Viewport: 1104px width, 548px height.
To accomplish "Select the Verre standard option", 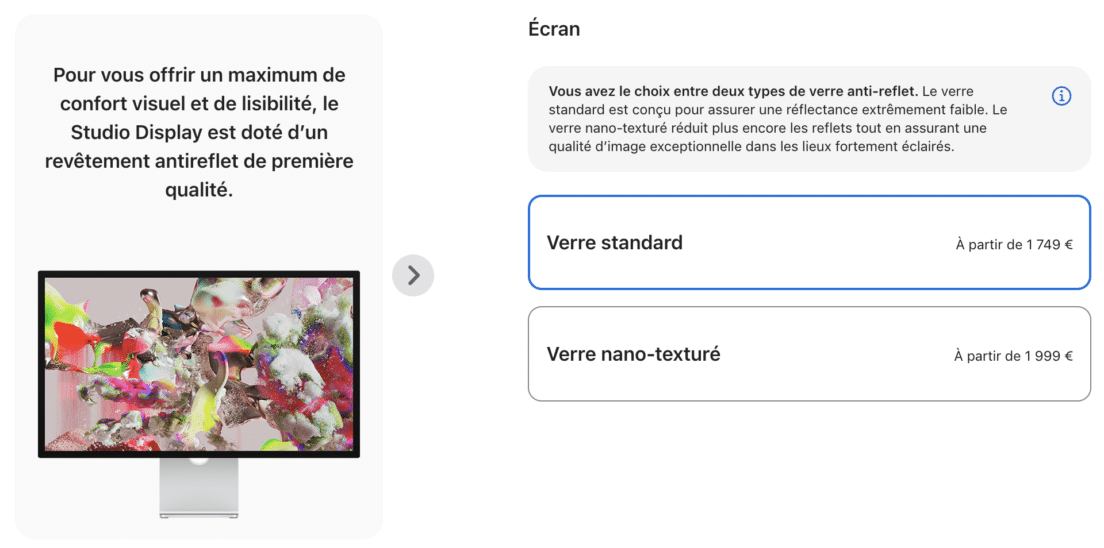I will click(809, 242).
